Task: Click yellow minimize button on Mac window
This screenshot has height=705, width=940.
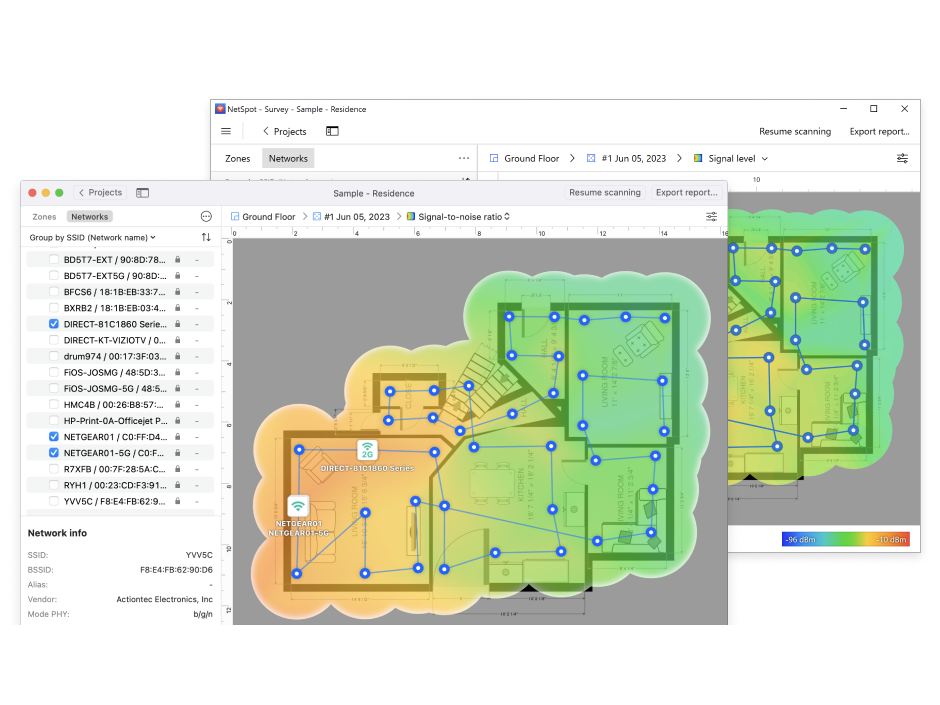Action: click(x=46, y=192)
